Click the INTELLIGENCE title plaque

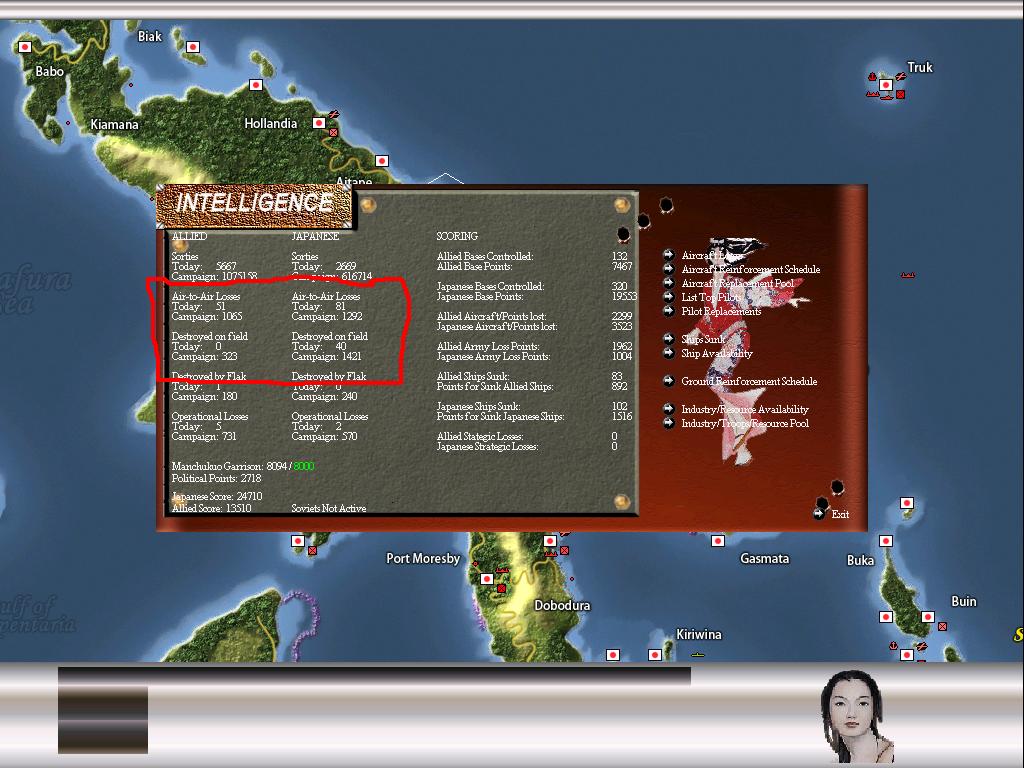[254, 206]
